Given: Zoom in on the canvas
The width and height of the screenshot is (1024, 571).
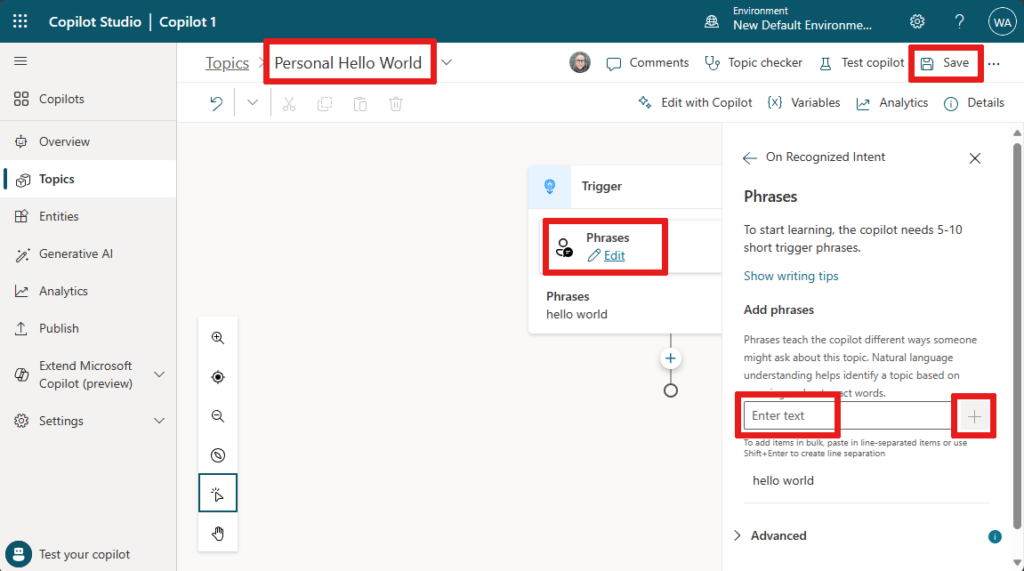Looking at the screenshot, I should 218,338.
